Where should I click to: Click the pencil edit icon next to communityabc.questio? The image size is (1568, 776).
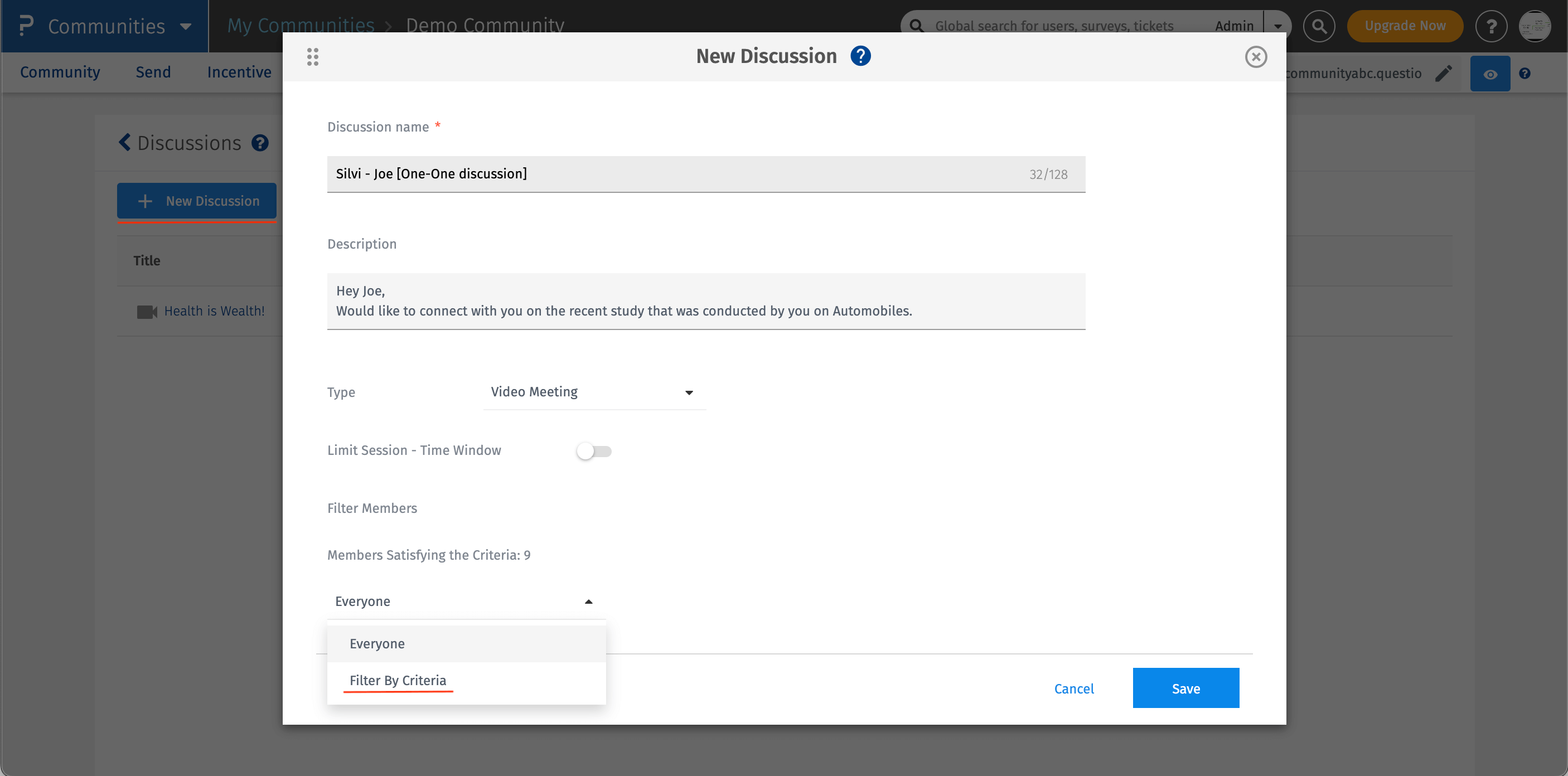1445,73
